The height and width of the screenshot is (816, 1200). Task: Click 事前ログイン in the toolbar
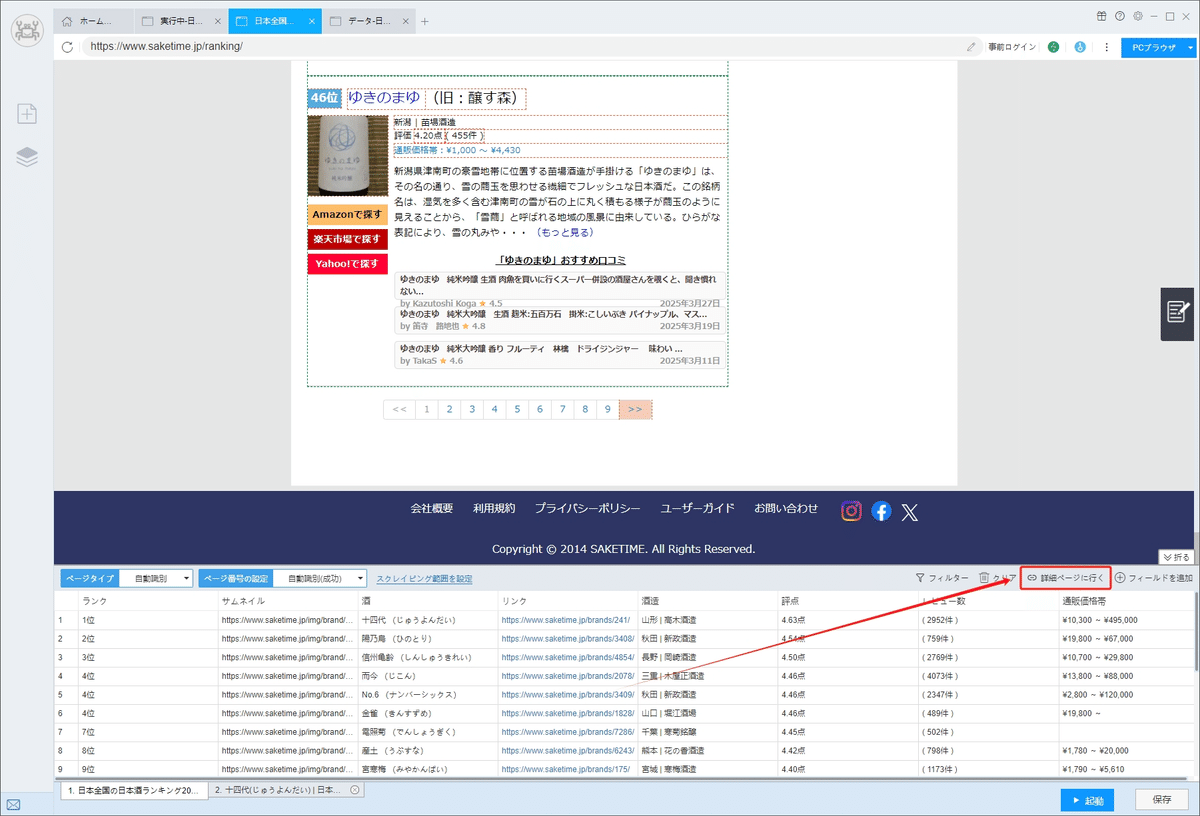pyautogui.click(x=1012, y=46)
